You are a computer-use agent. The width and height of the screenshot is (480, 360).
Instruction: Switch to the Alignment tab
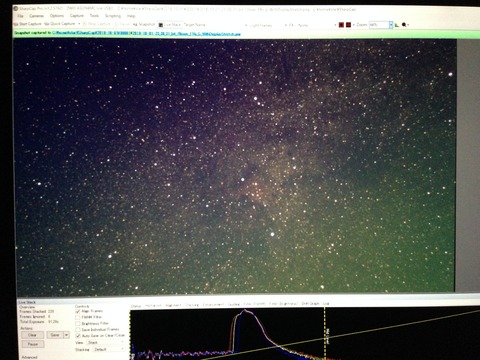173,305
